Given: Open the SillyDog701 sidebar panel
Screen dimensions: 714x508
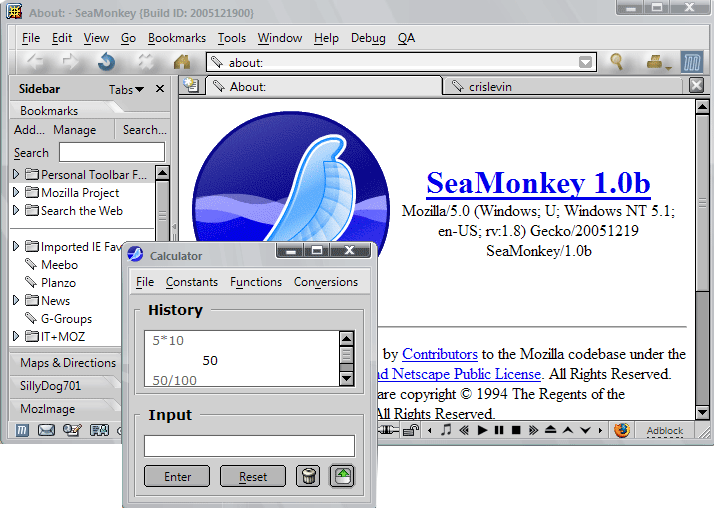Looking at the screenshot, I should click(65, 386).
